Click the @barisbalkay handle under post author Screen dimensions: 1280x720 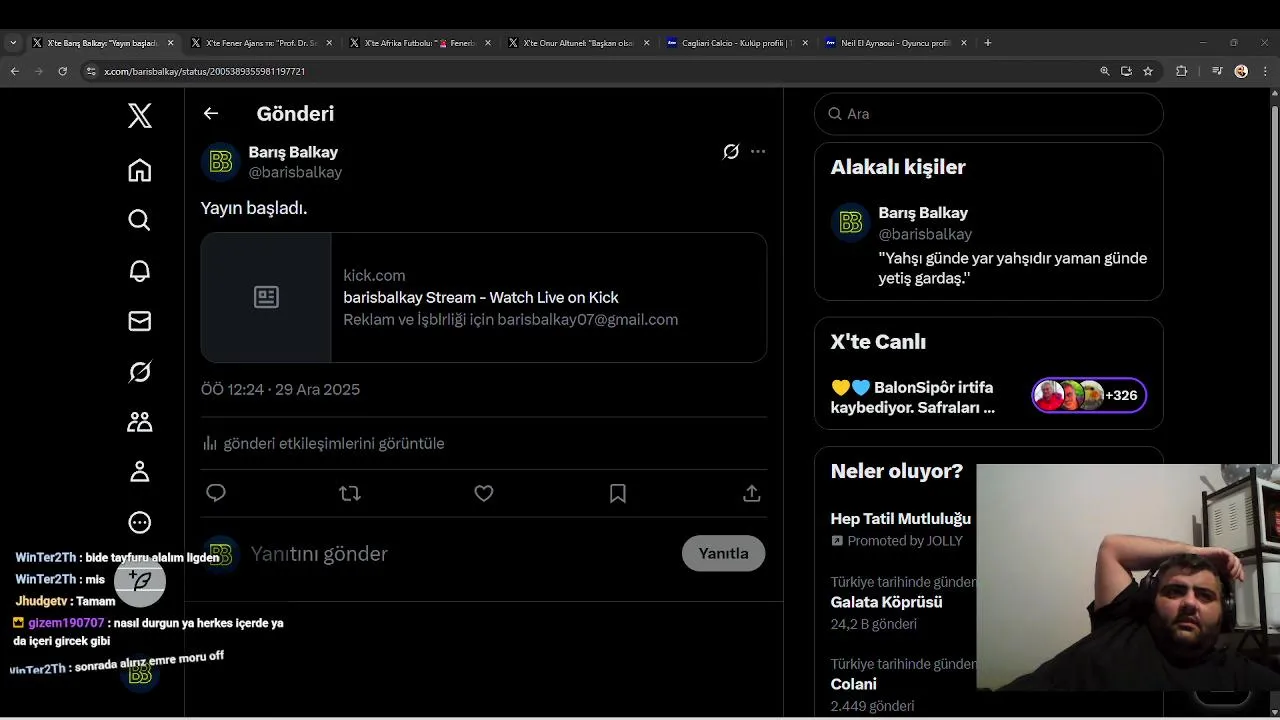pos(295,172)
